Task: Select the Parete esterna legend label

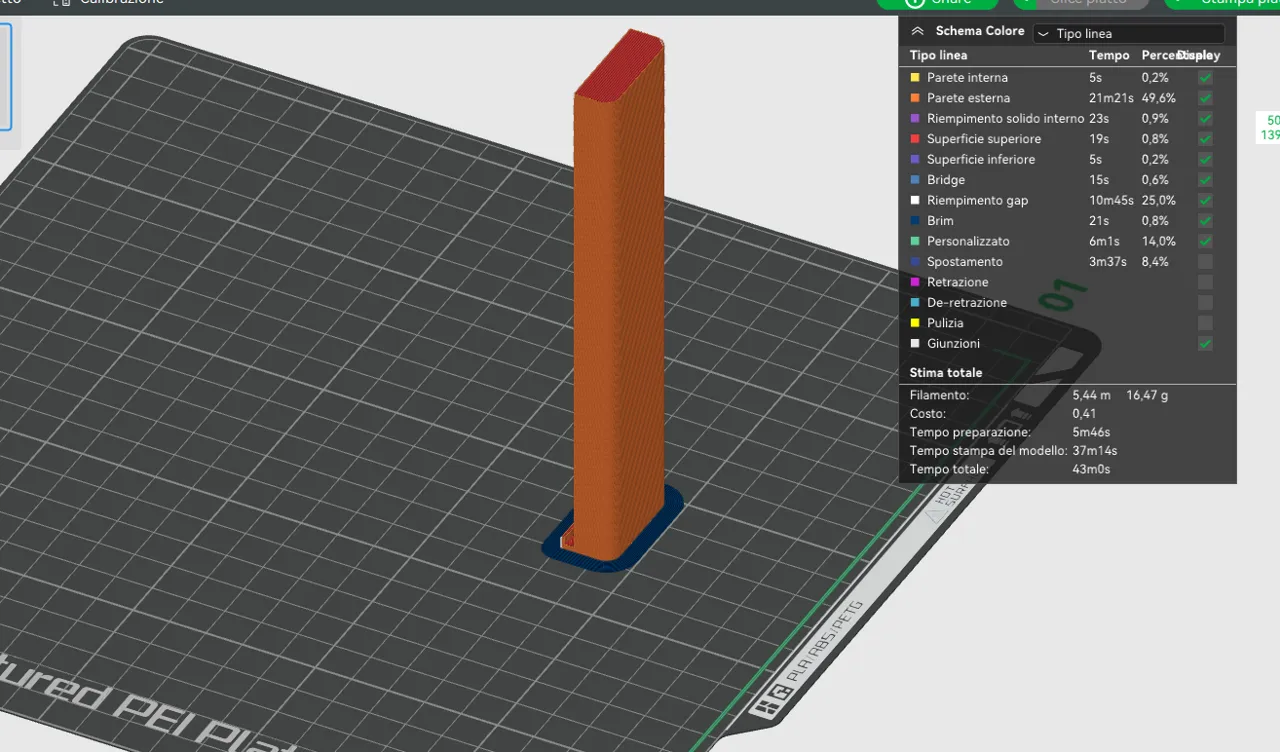Action: [x=968, y=98]
